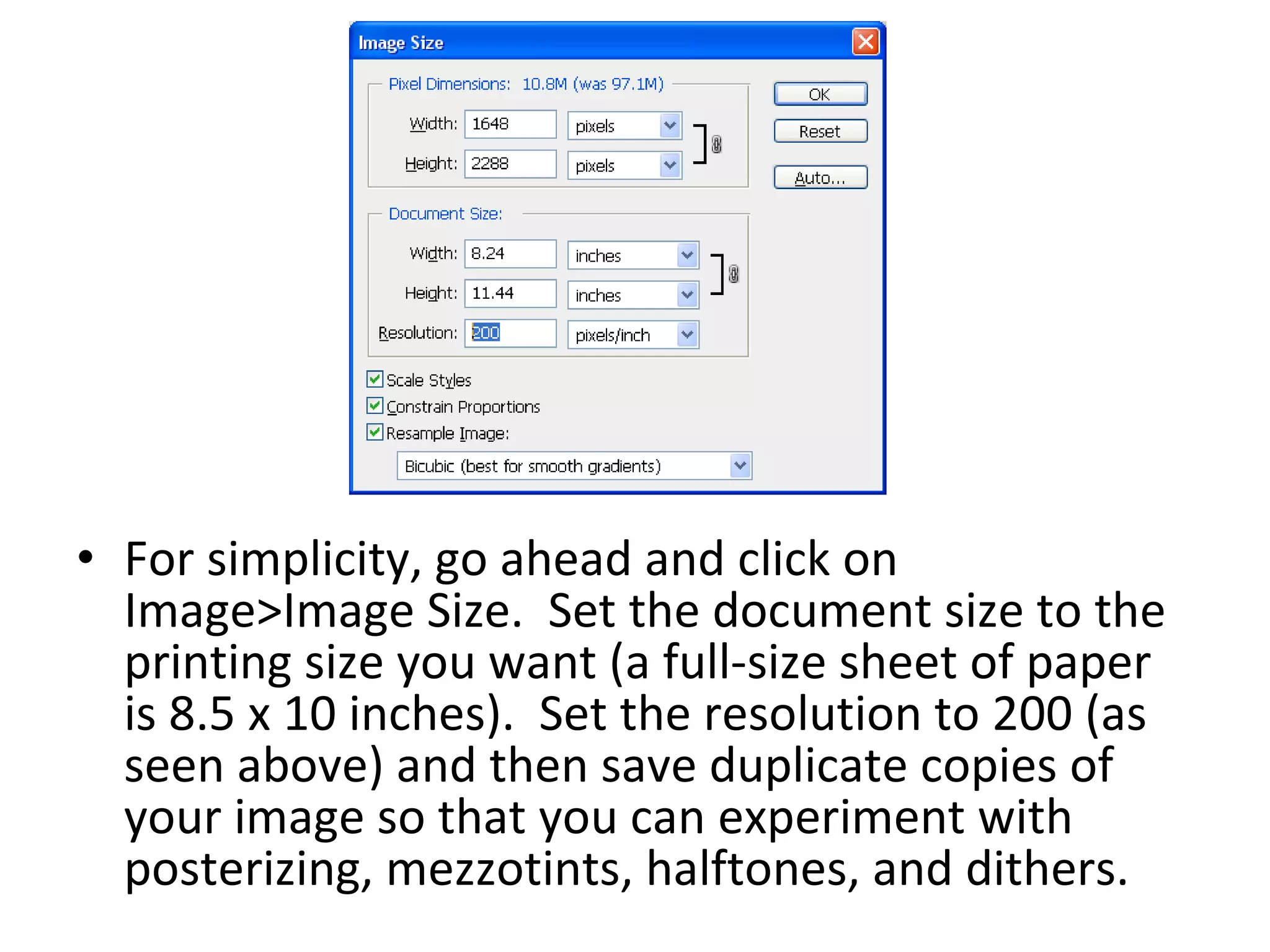Toggle the Scale Styles checkbox
Image resolution: width=1270 pixels, height=952 pixels.
[375, 379]
